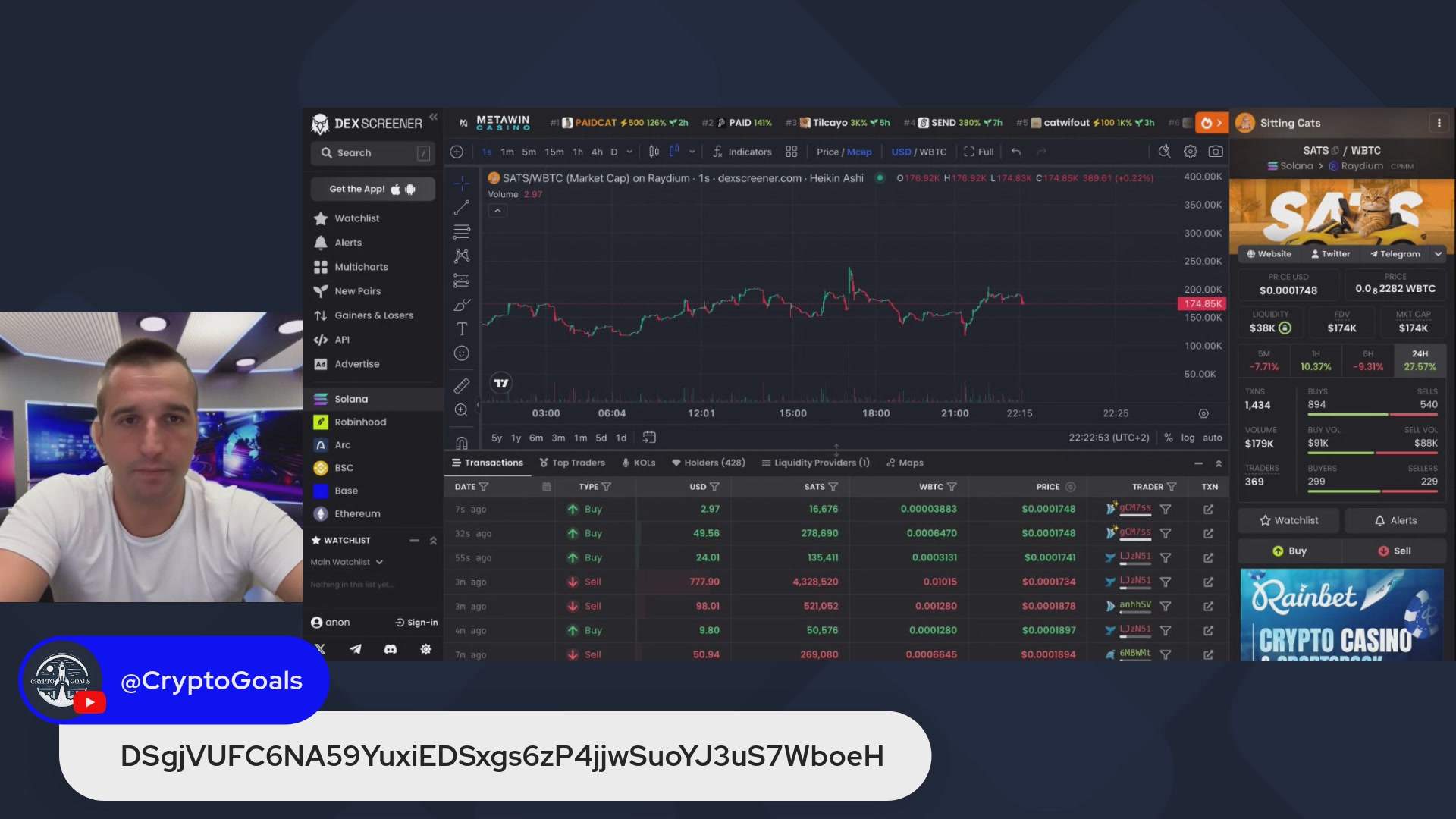Undo the last chart action
Image resolution: width=1456 pixels, height=819 pixels.
[x=1016, y=152]
